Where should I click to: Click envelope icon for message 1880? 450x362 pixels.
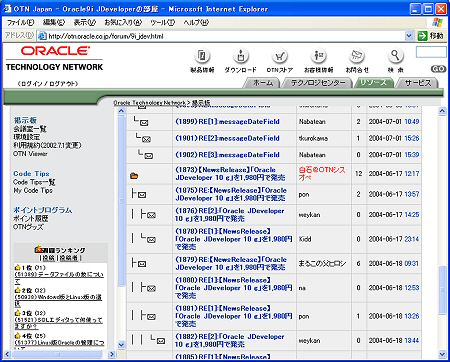(151, 288)
